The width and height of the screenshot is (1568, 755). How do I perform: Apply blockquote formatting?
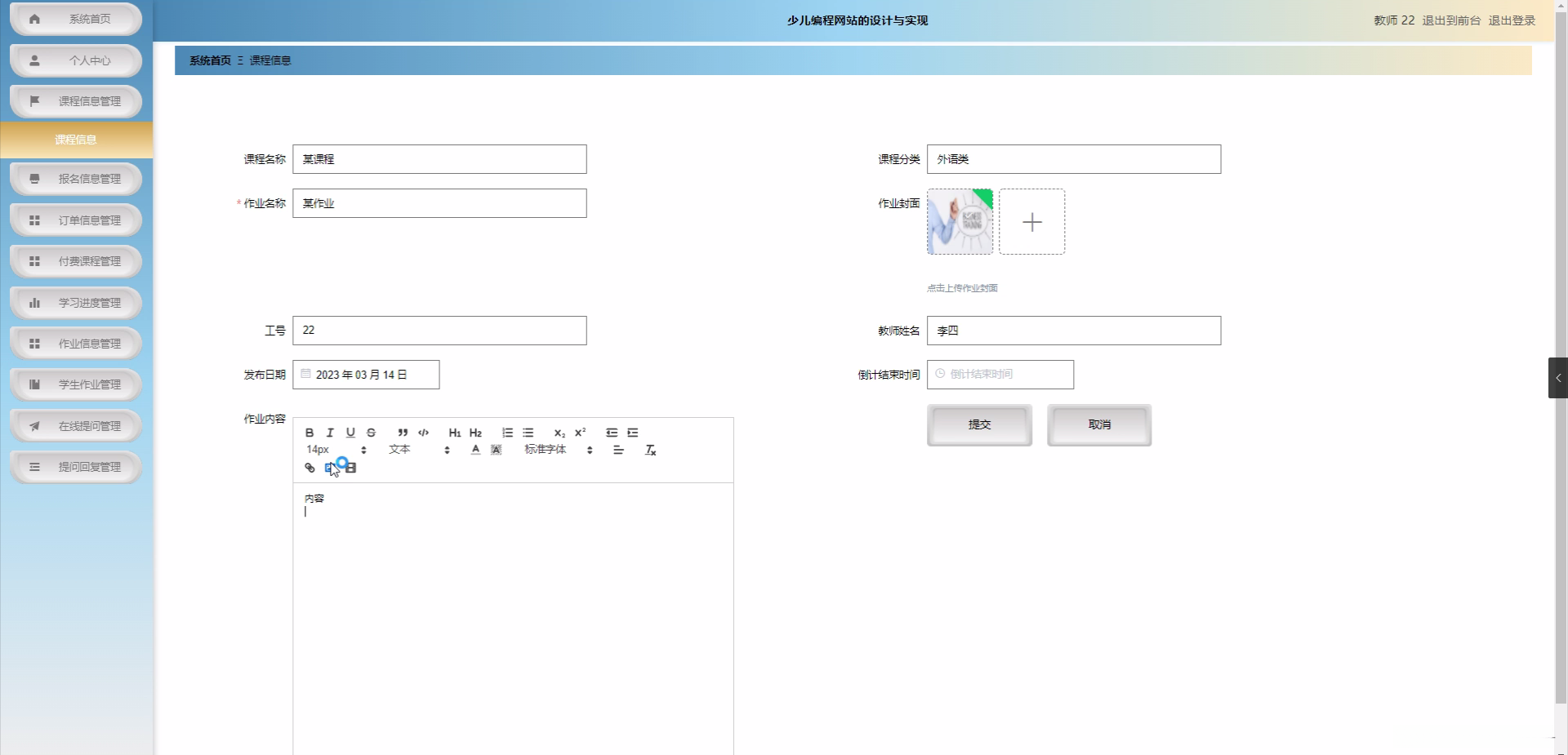403,433
